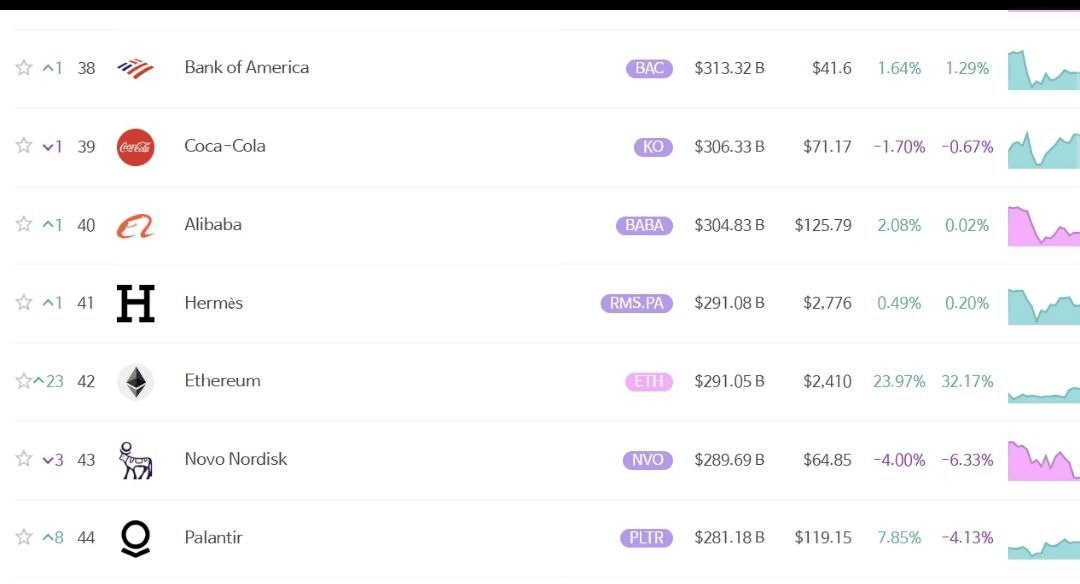Click the Coca-Cola red logo
The height and width of the screenshot is (584, 1080).
tap(136, 147)
